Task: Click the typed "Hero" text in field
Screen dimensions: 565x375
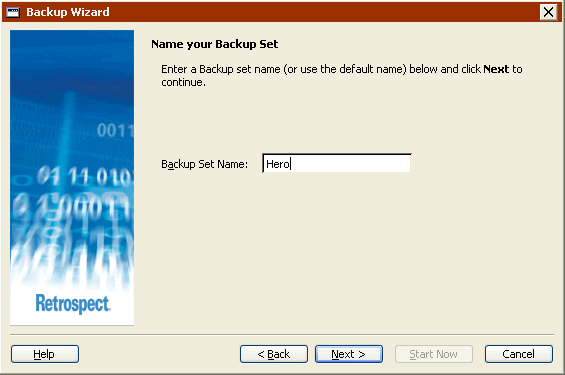Action: 277,164
